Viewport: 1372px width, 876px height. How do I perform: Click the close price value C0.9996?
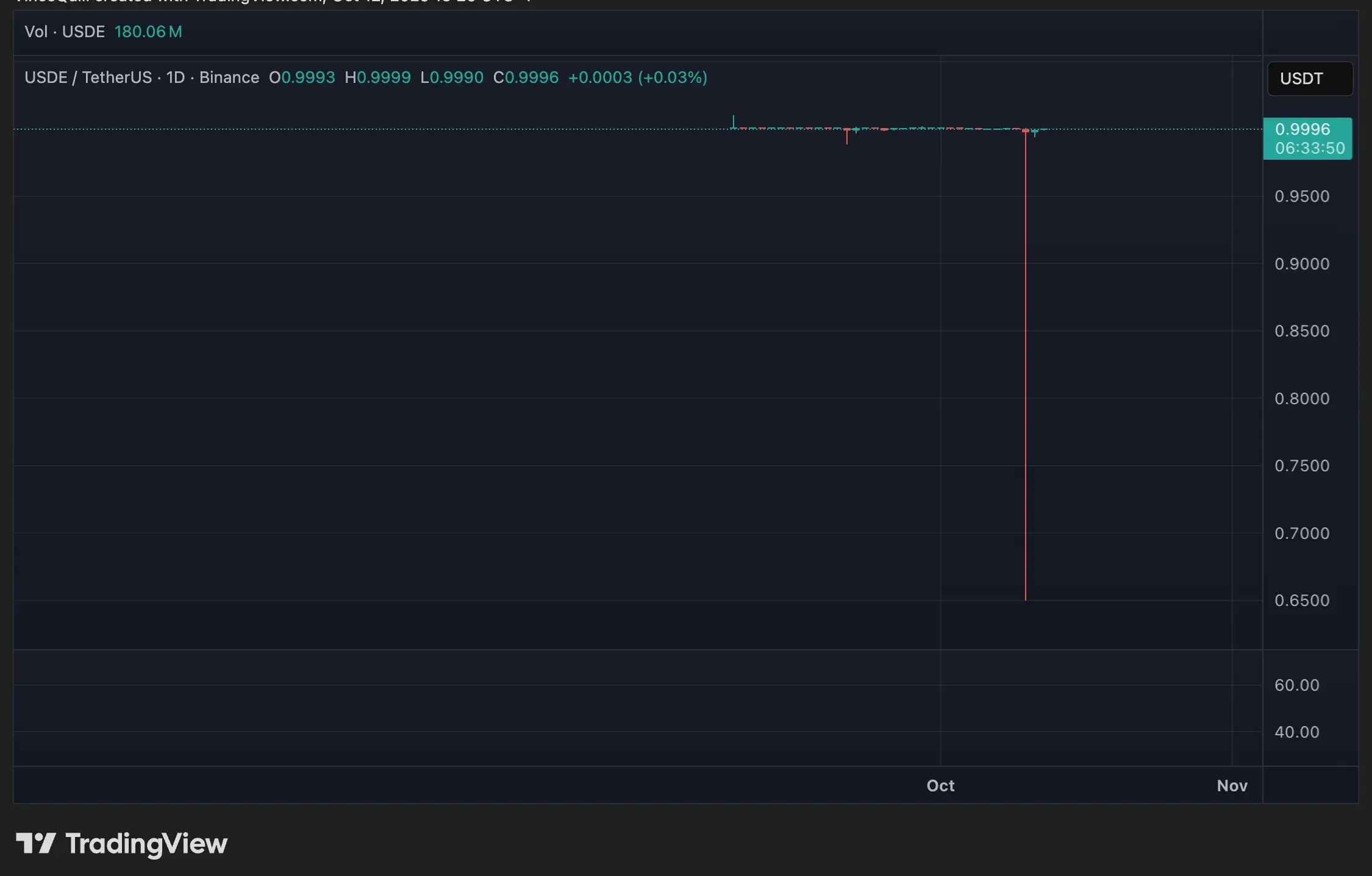point(526,77)
